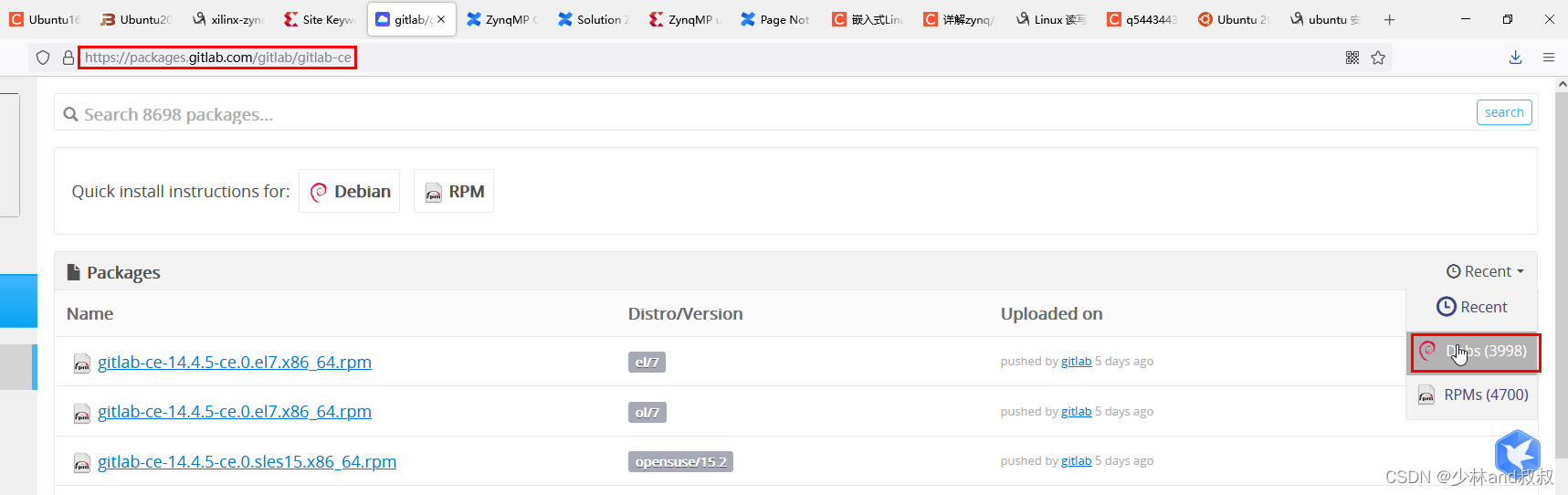Switch to the xilinx-zynq tab

click(228, 19)
